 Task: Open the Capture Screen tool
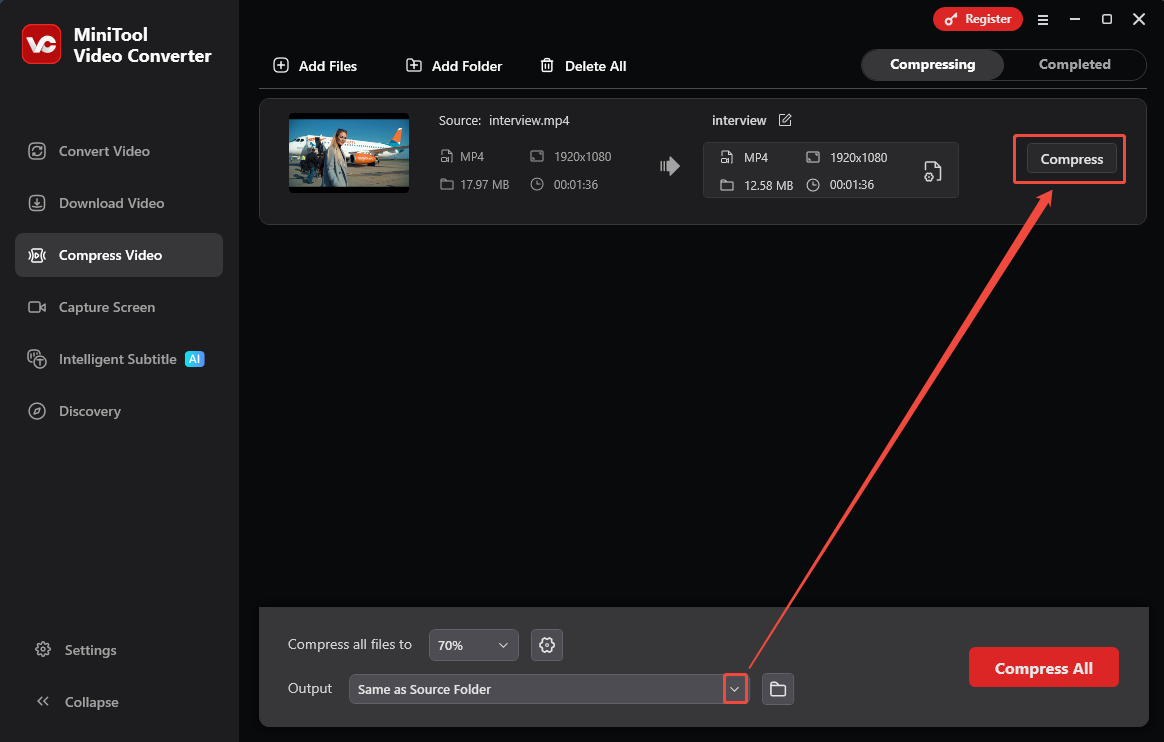click(105, 307)
